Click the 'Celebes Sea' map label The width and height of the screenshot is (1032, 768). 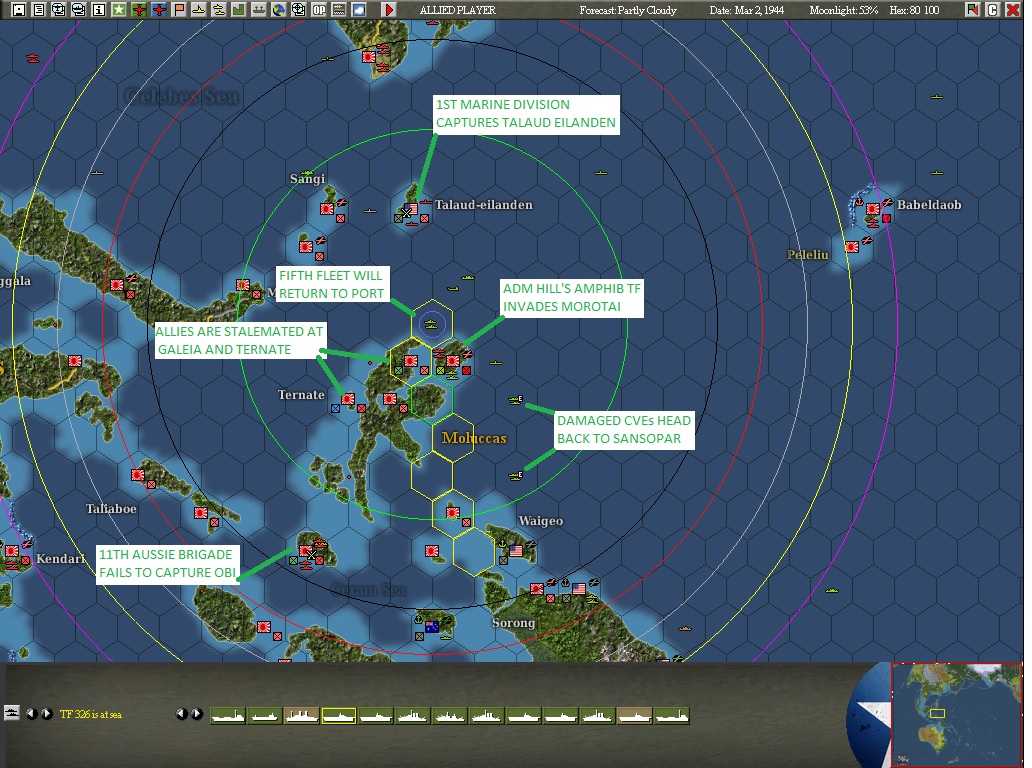click(182, 97)
